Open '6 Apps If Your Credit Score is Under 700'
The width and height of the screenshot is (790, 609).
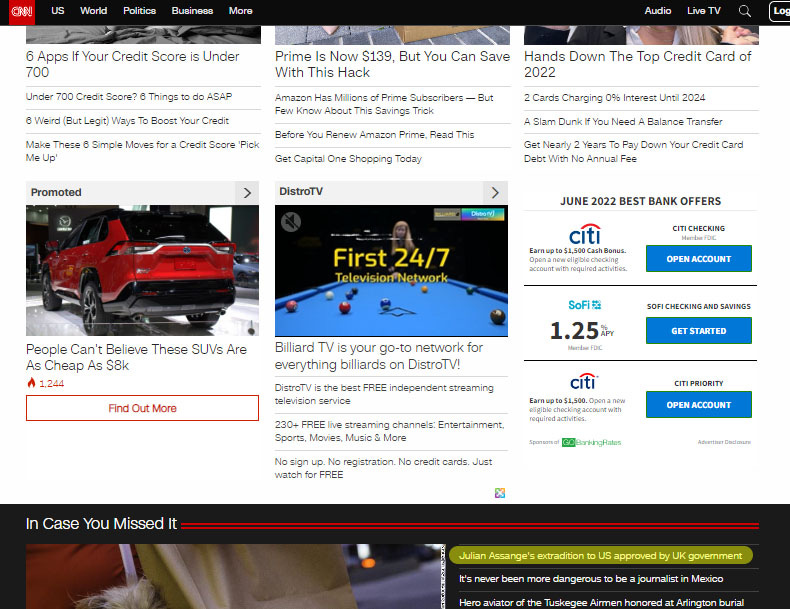point(133,64)
